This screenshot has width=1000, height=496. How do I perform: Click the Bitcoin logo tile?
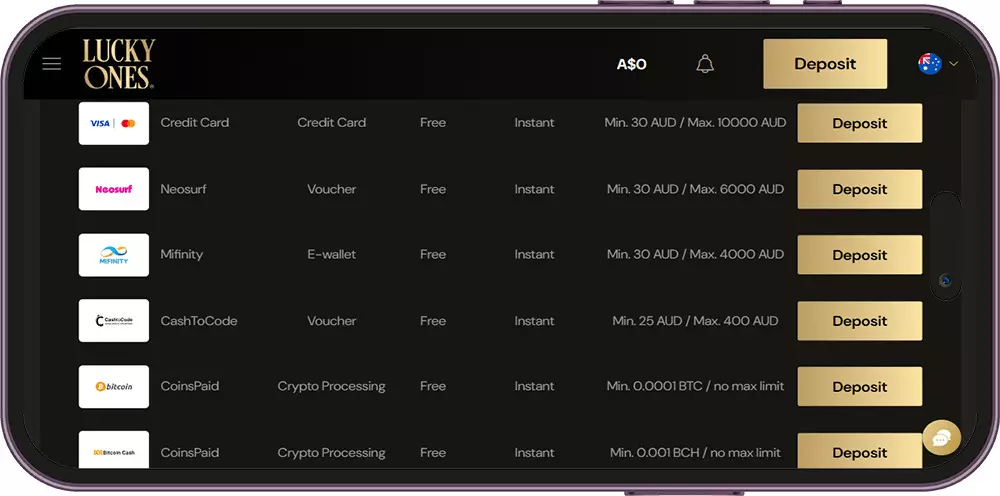114,386
